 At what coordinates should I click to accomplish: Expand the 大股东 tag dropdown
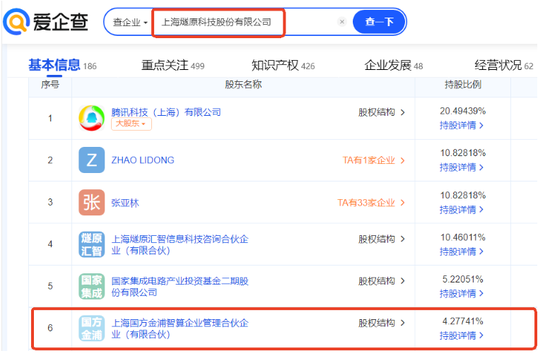point(131,124)
